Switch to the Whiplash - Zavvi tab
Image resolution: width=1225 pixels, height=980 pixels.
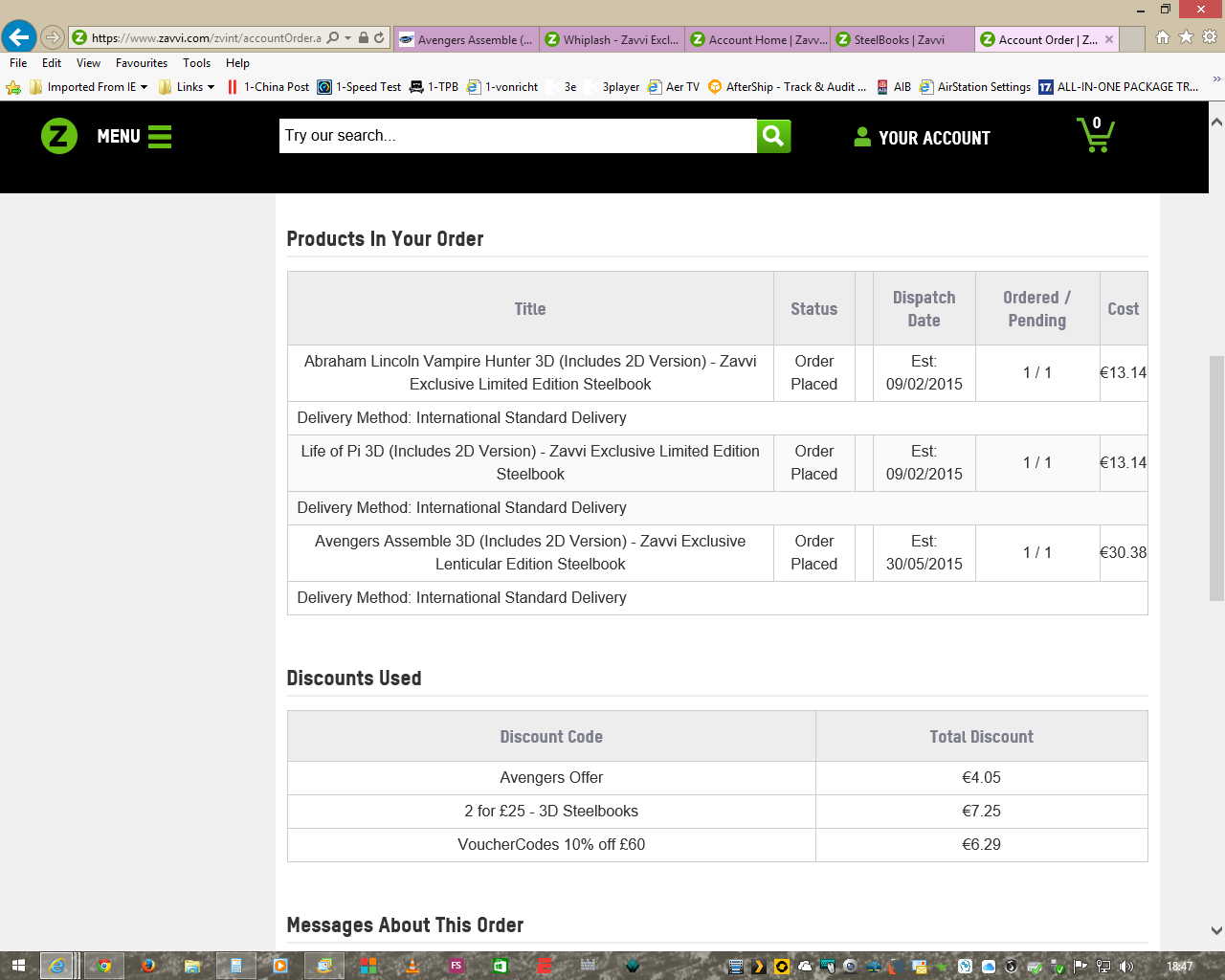[612, 39]
